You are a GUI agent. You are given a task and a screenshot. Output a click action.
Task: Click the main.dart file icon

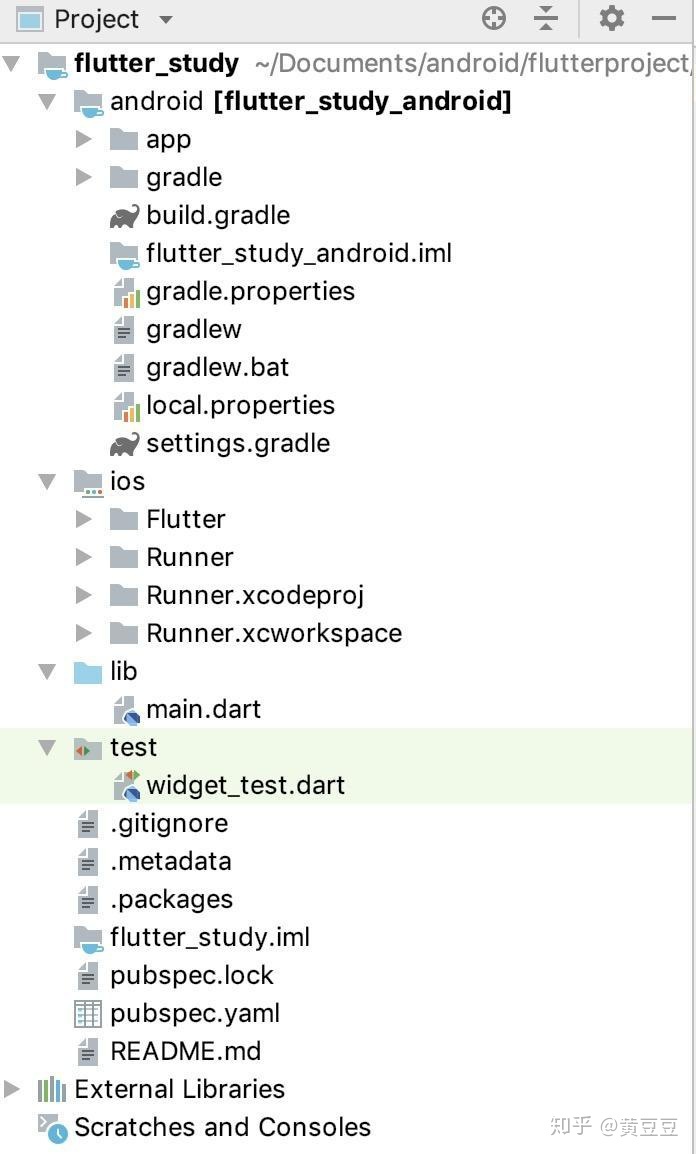click(125, 710)
